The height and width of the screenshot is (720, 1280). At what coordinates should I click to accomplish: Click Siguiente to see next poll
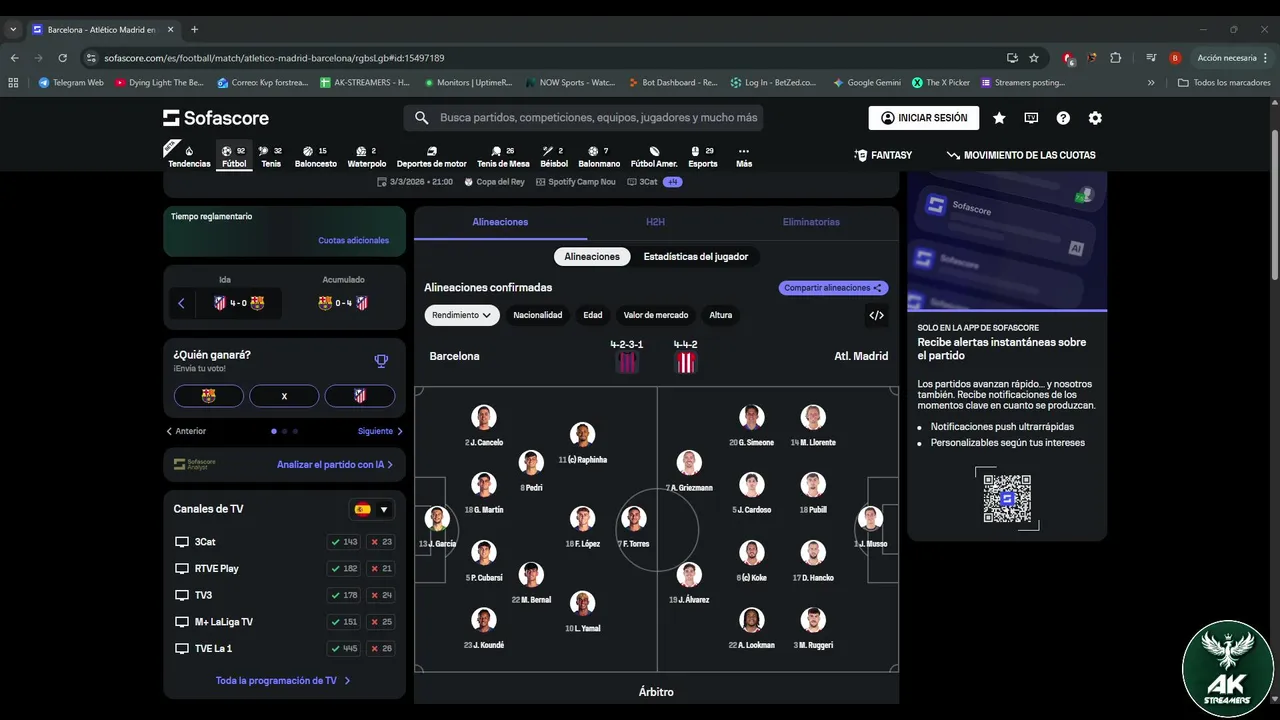click(x=380, y=431)
